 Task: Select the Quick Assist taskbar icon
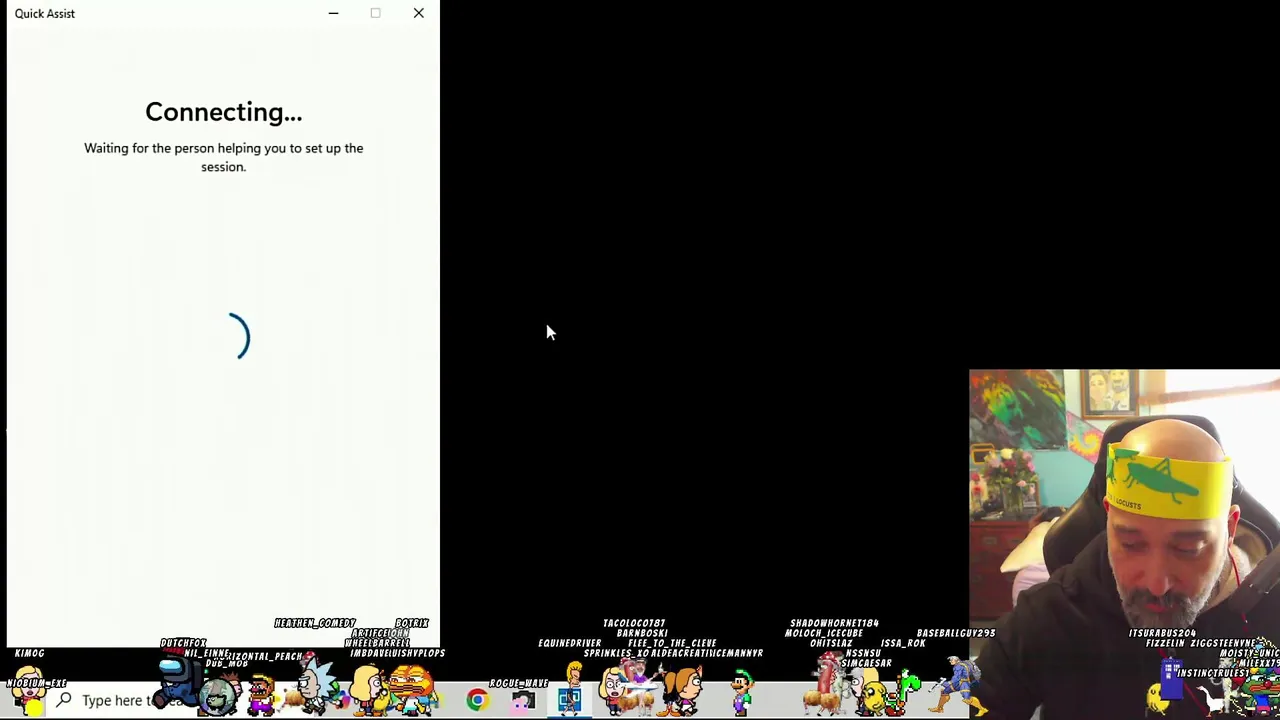(569, 700)
